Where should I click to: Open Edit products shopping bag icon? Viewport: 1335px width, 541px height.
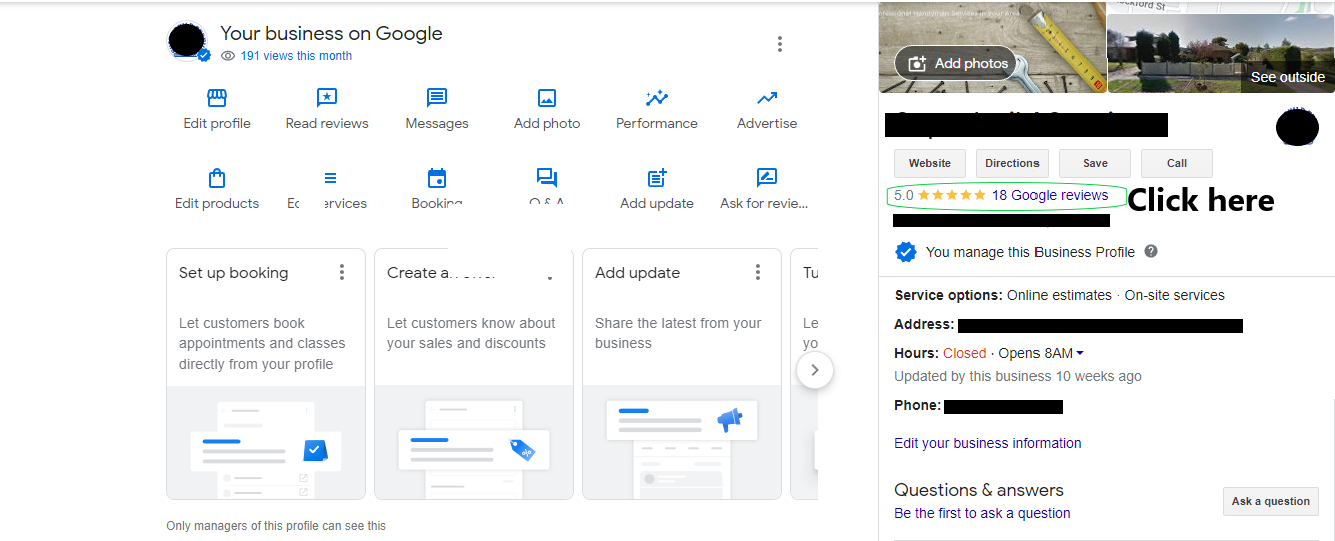[x=217, y=178]
